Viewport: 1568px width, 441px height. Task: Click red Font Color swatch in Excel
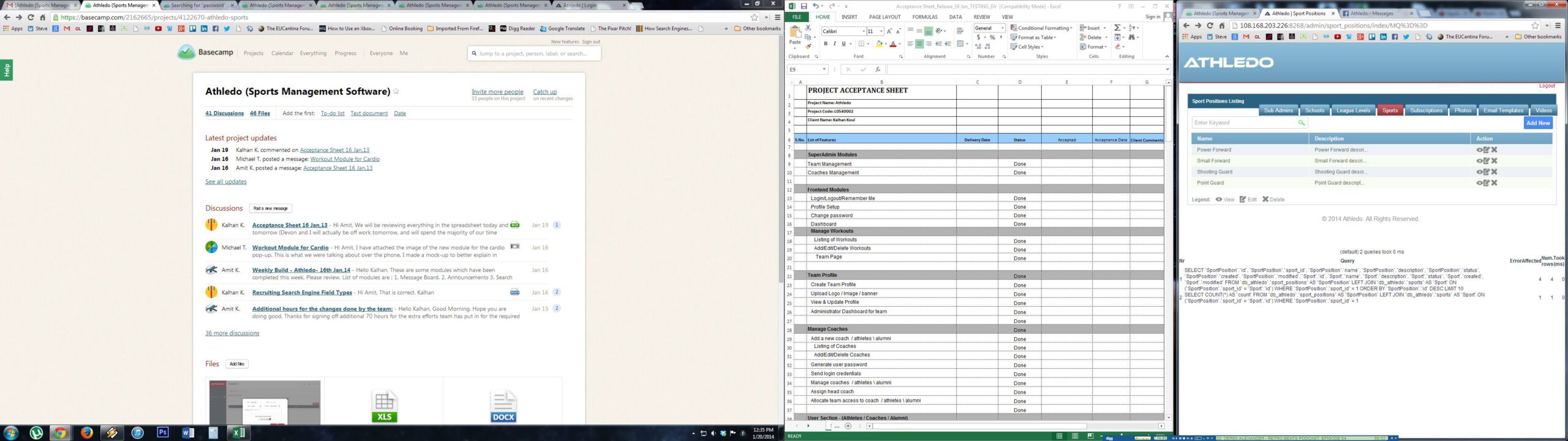click(x=893, y=44)
